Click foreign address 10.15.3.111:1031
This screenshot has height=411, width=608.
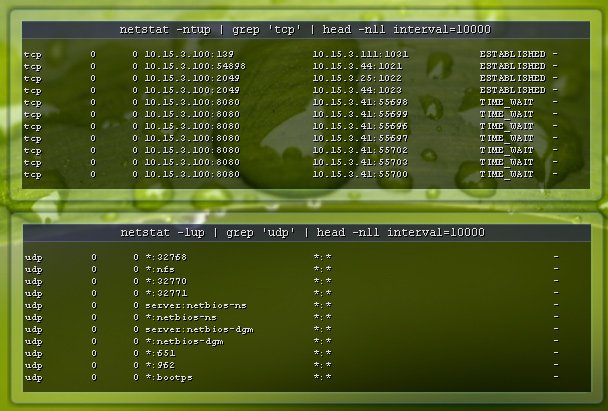pyautogui.click(x=360, y=54)
